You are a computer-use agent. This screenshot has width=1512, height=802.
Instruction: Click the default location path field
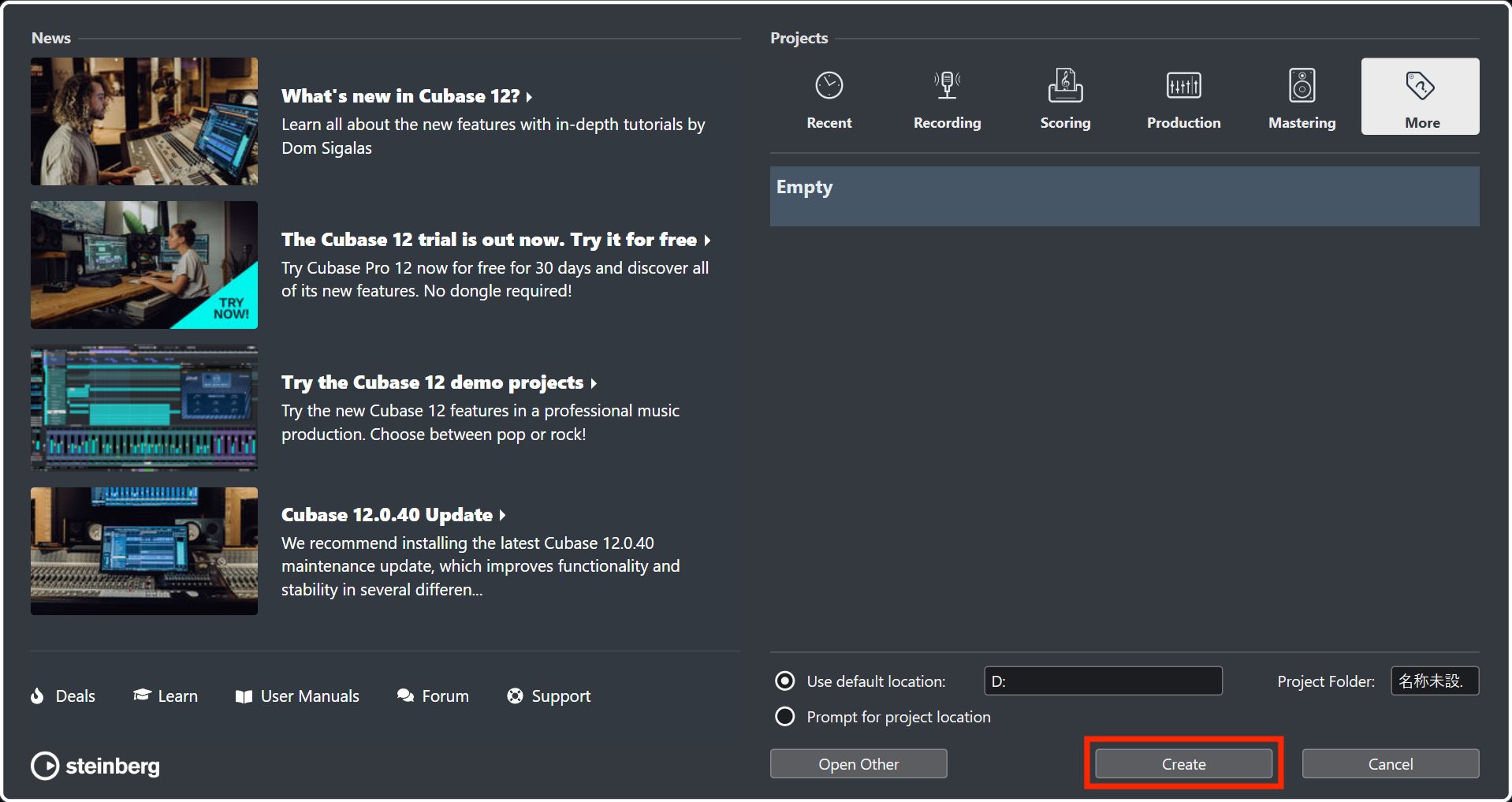click(1101, 681)
